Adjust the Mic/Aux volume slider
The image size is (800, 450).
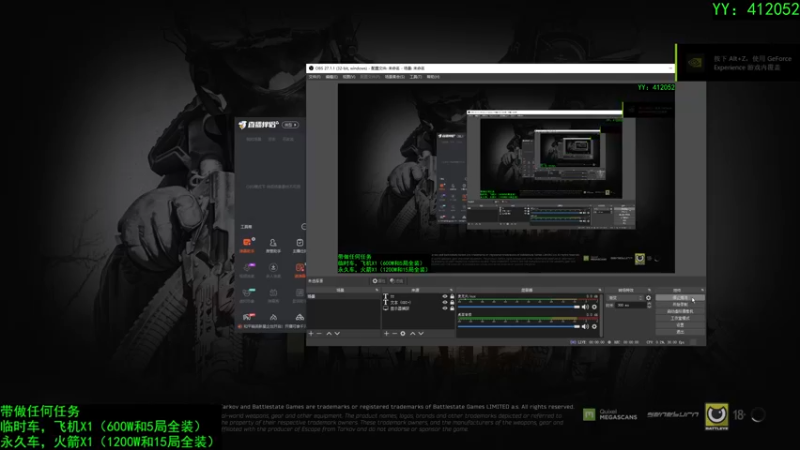[x=519, y=307]
